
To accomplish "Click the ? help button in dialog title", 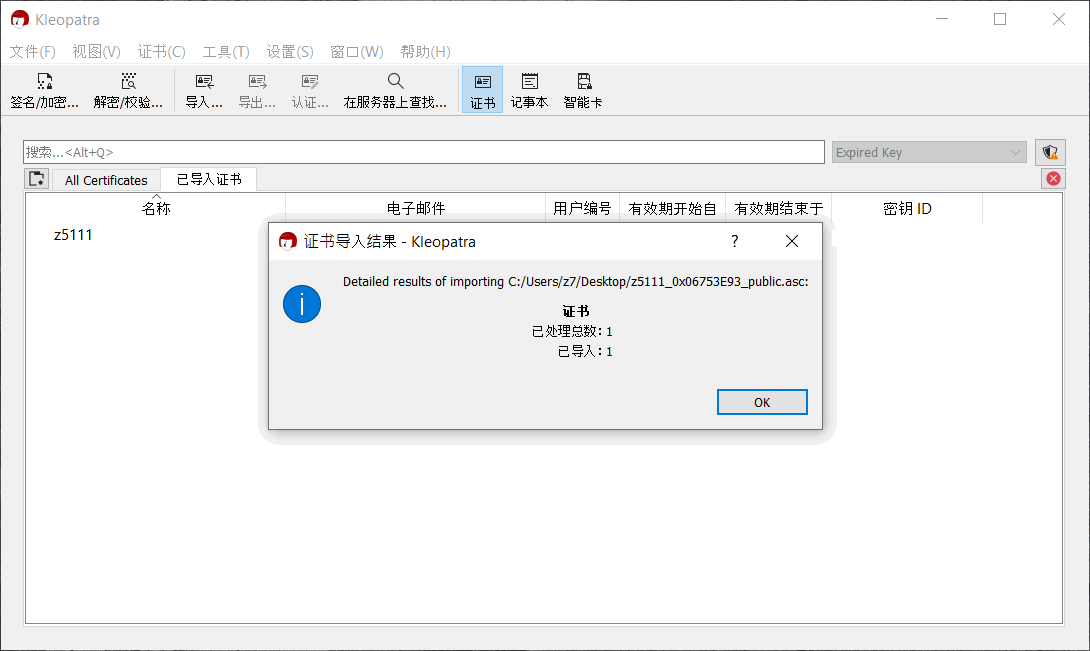I will point(735,241).
